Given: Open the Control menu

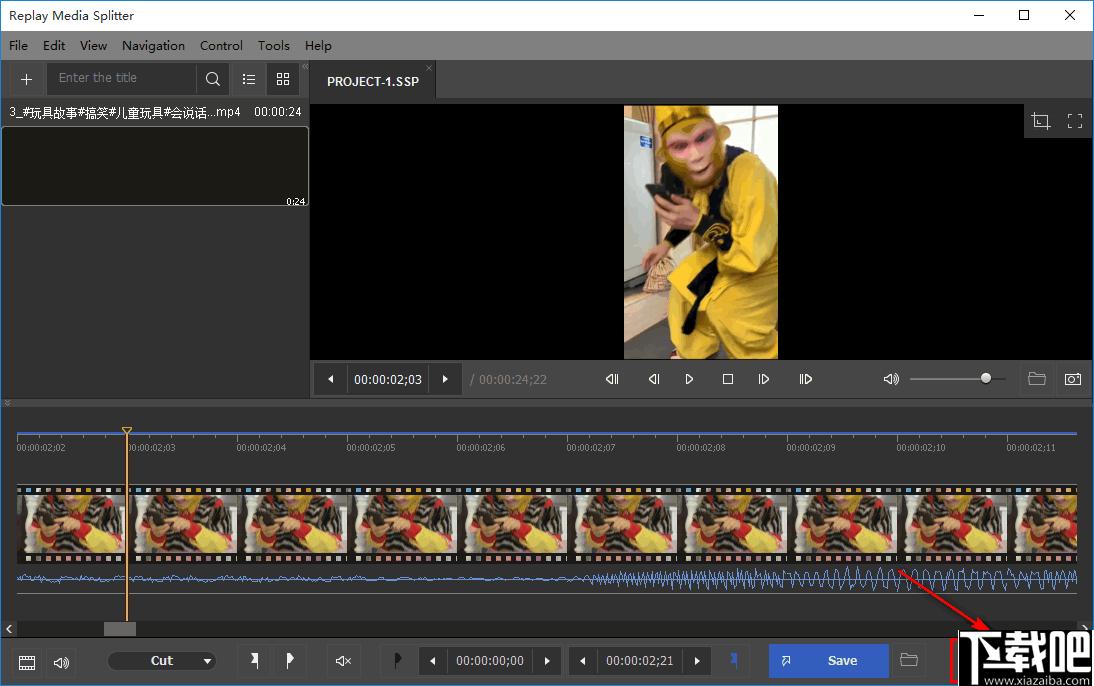Looking at the screenshot, I should click(x=221, y=45).
